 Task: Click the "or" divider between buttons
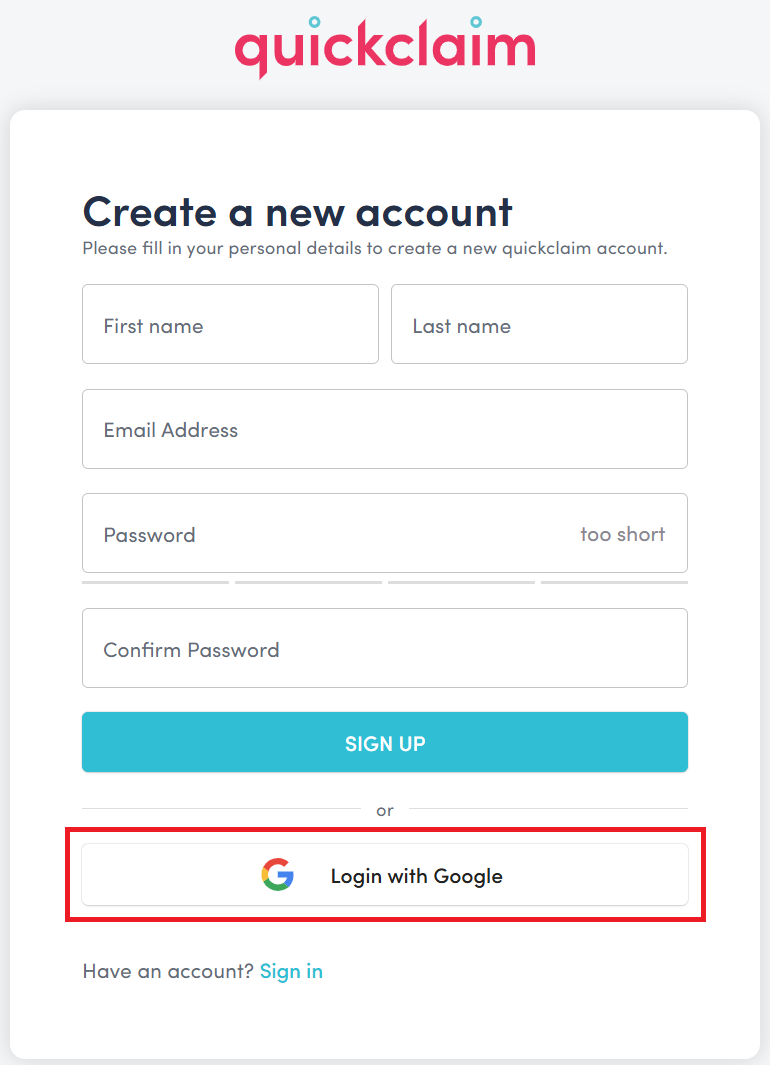pos(385,810)
